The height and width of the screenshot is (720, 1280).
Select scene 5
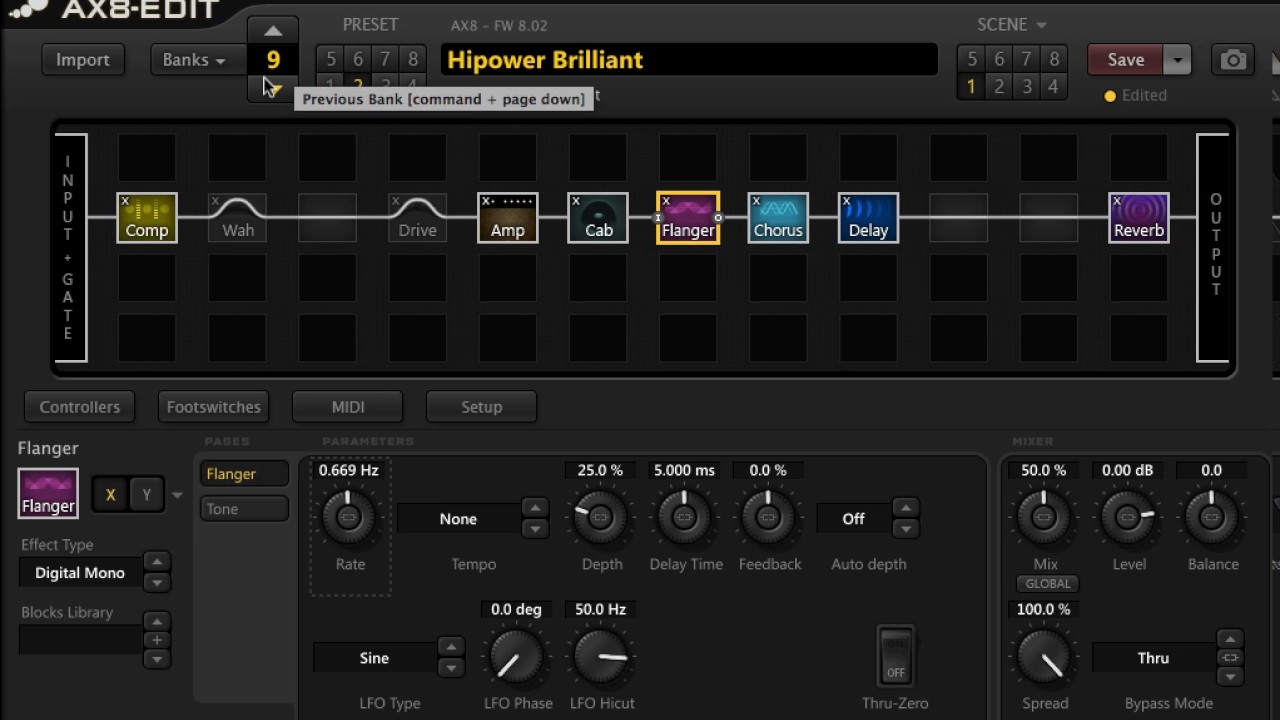tap(971, 60)
